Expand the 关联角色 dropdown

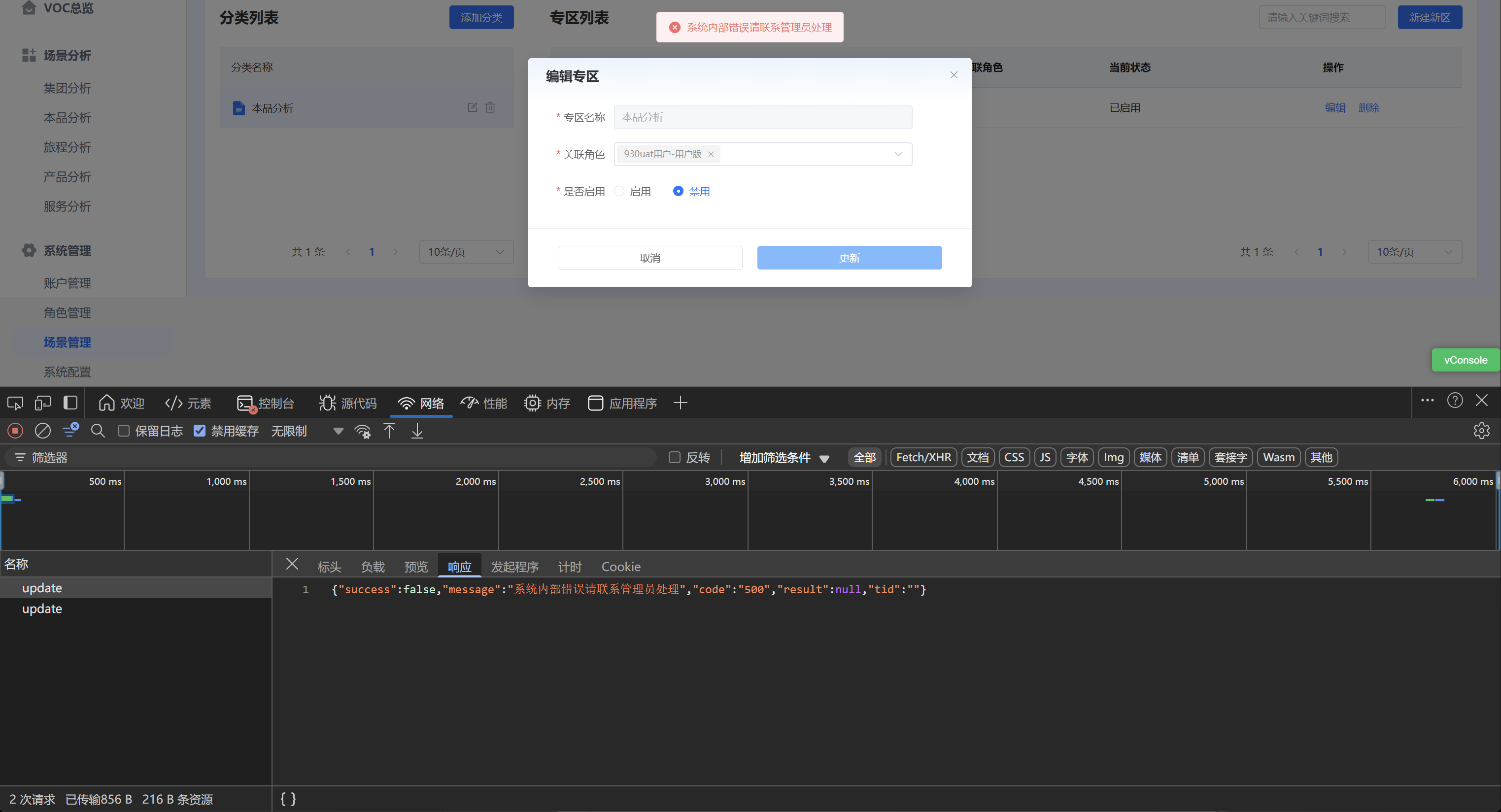pos(898,154)
